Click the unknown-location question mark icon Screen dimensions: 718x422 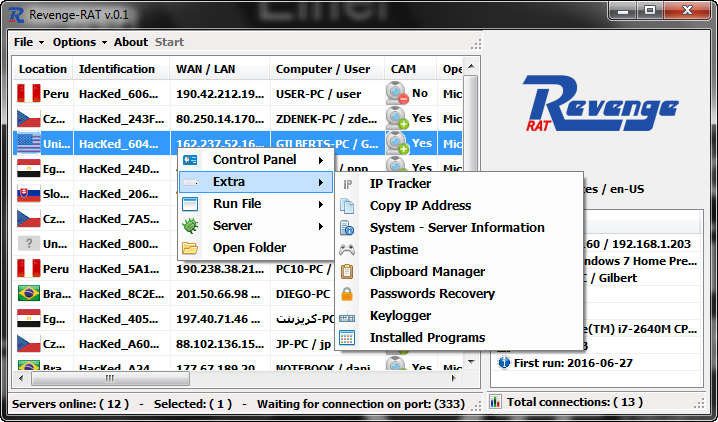click(28, 243)
